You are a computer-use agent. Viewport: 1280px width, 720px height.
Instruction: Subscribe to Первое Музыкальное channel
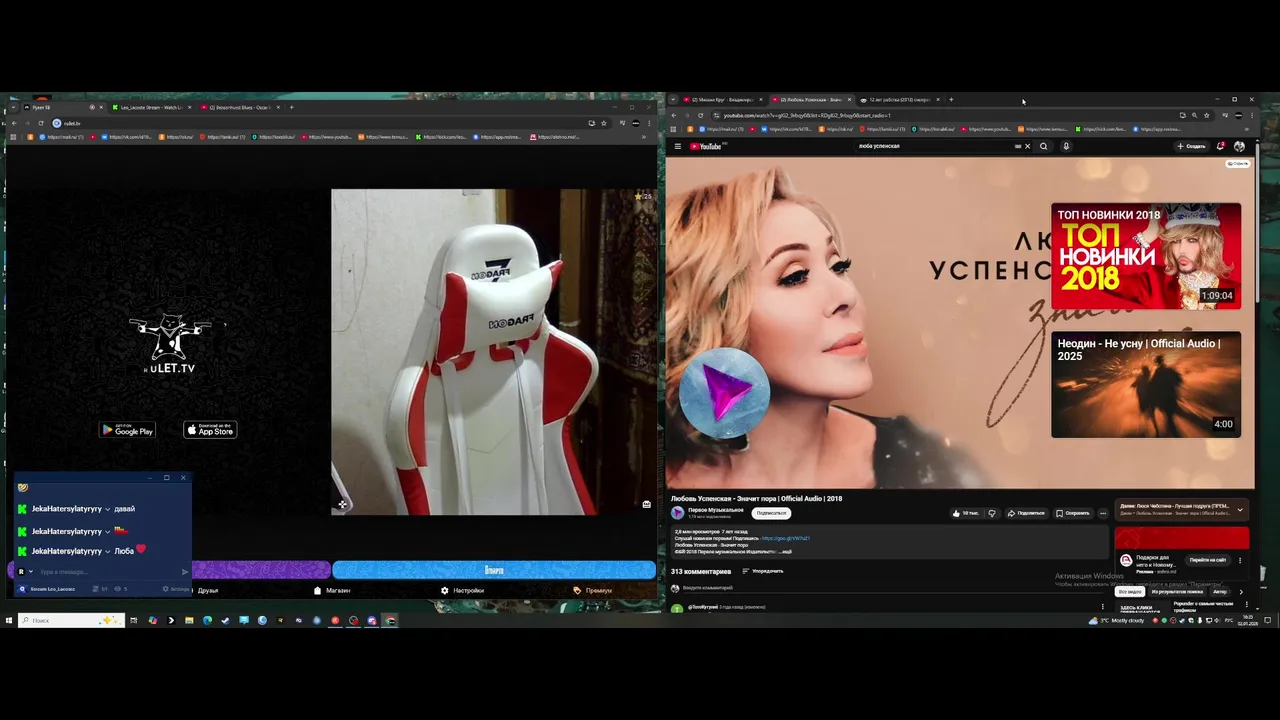point(771,513)
